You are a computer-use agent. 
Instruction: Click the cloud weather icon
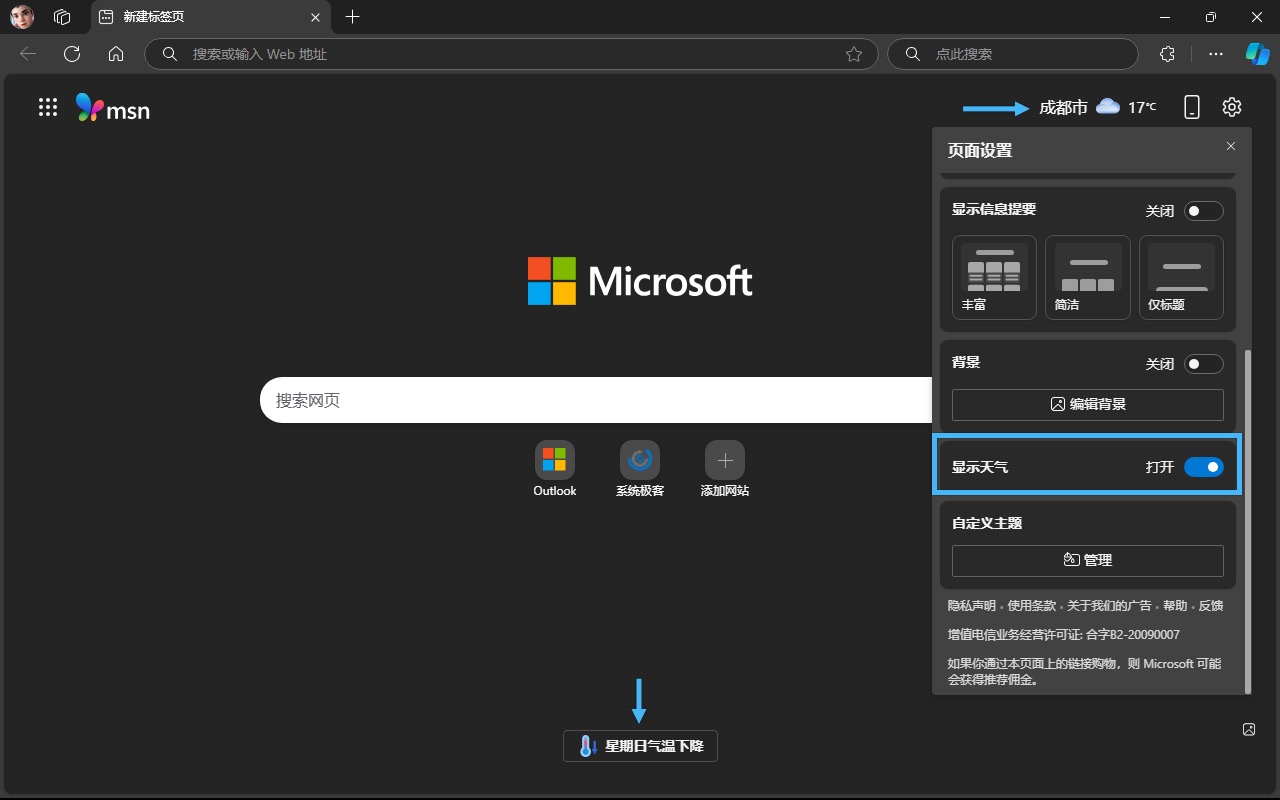coord(1107,106)
